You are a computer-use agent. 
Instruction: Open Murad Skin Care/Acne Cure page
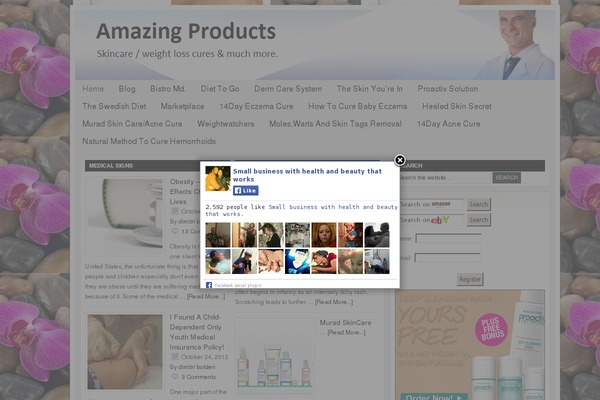point(132,124)
